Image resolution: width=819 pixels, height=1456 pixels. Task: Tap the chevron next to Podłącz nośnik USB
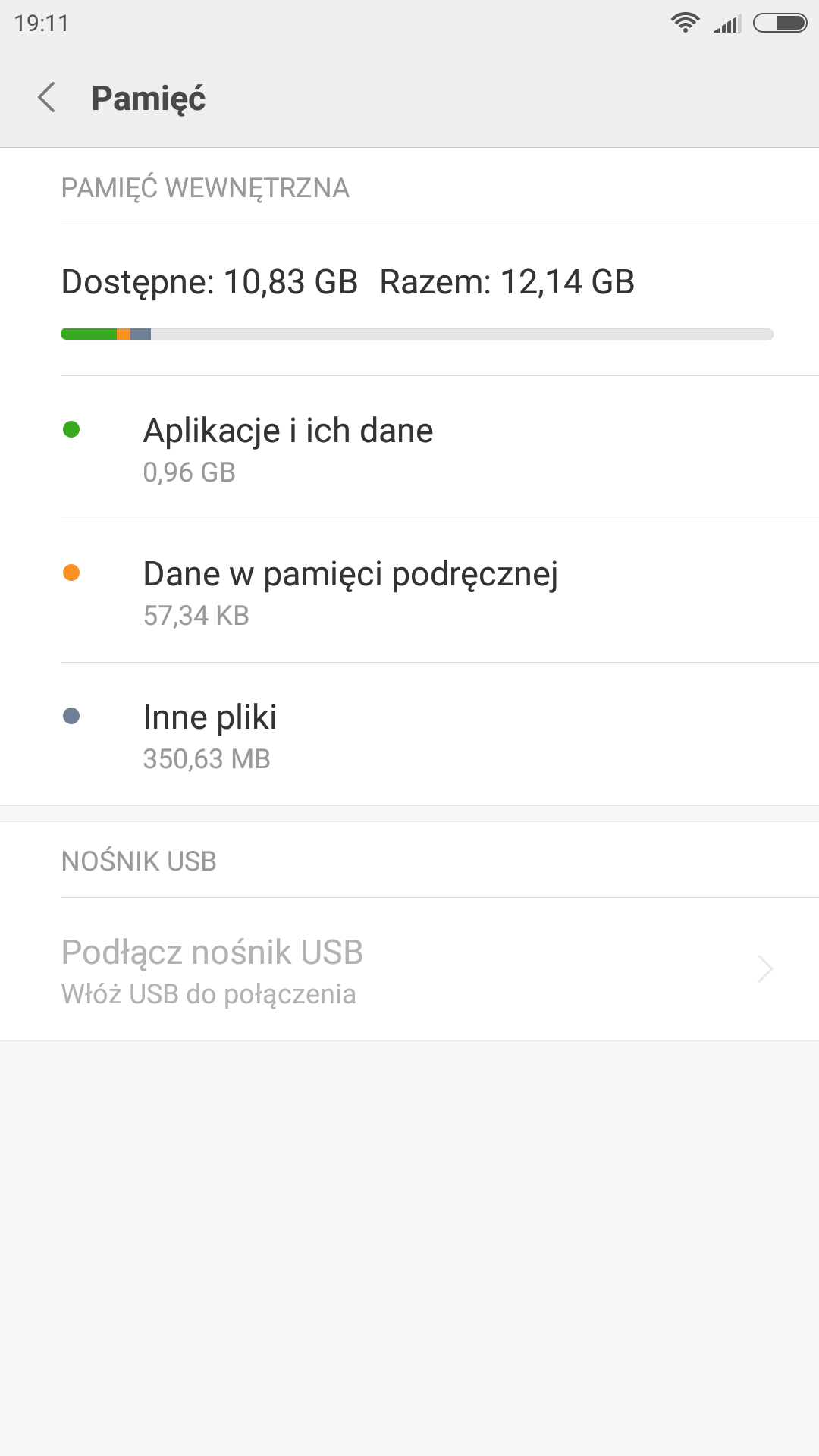[x=765, y=969]
